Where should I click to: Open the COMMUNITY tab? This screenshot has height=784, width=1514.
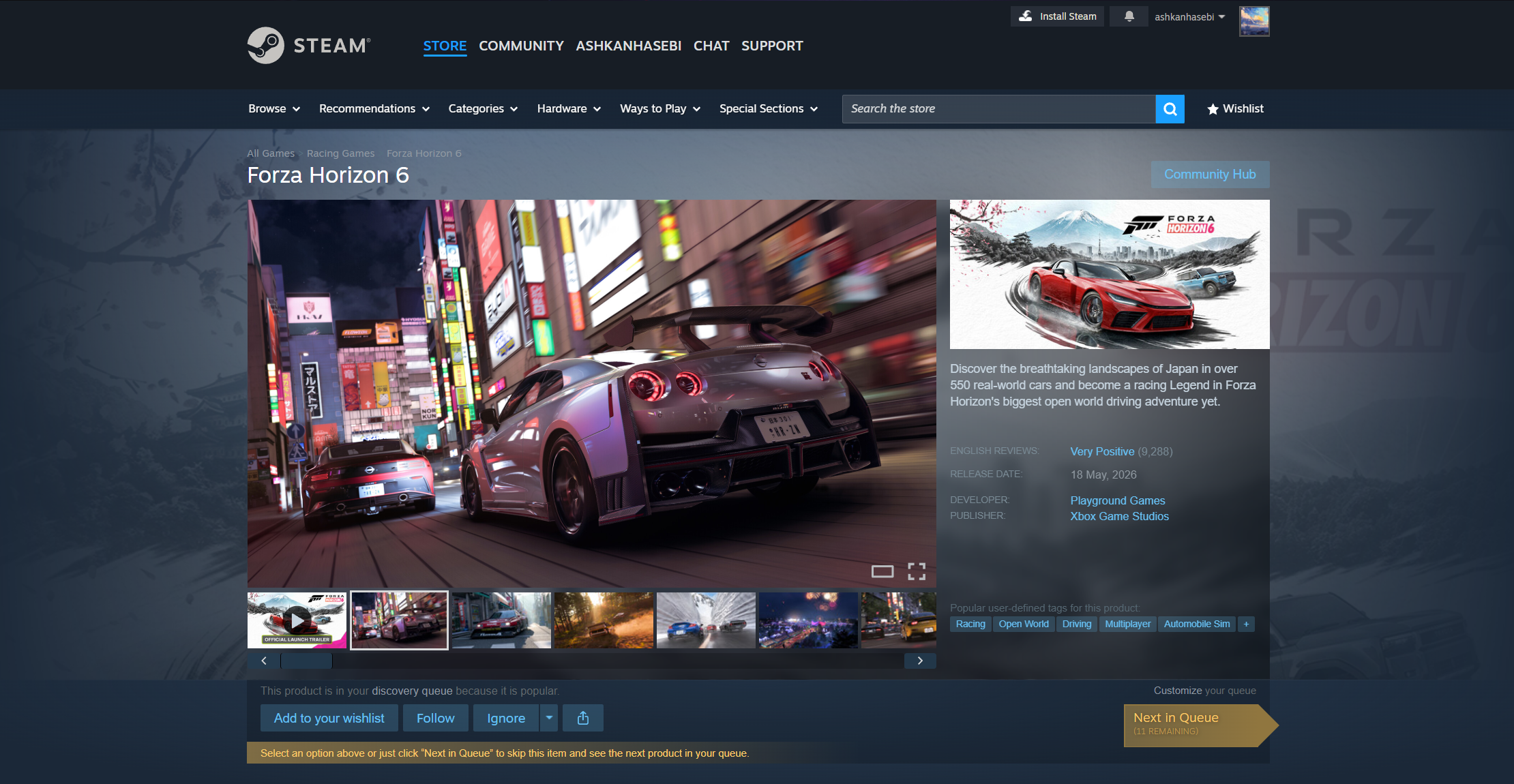pyautogui.click(x=521, y=46)
